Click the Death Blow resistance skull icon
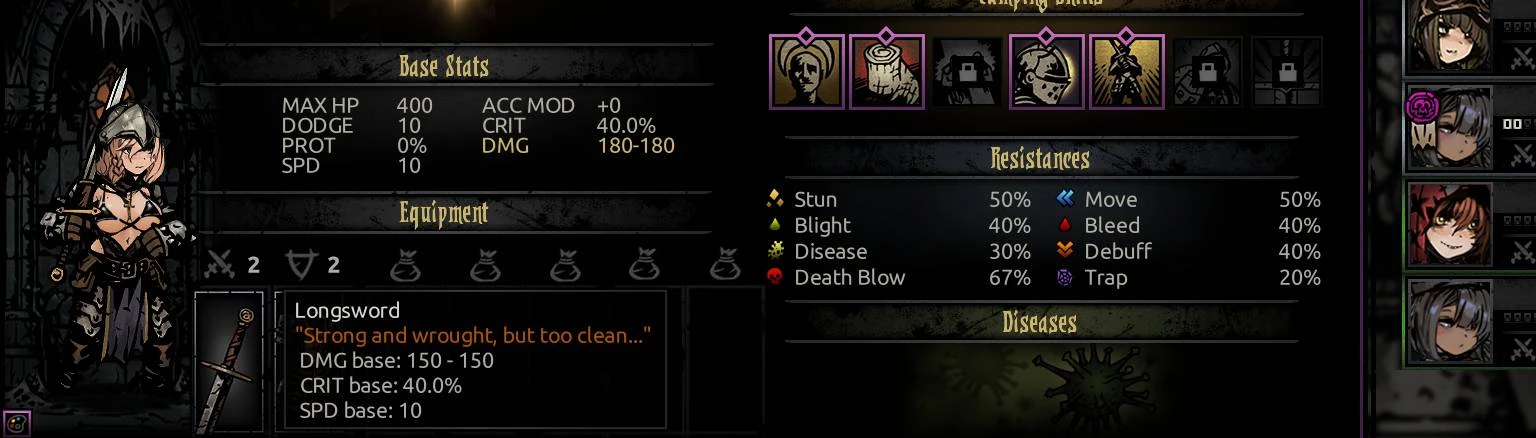This screenshot has width=1536, height=438. (775, 278)
